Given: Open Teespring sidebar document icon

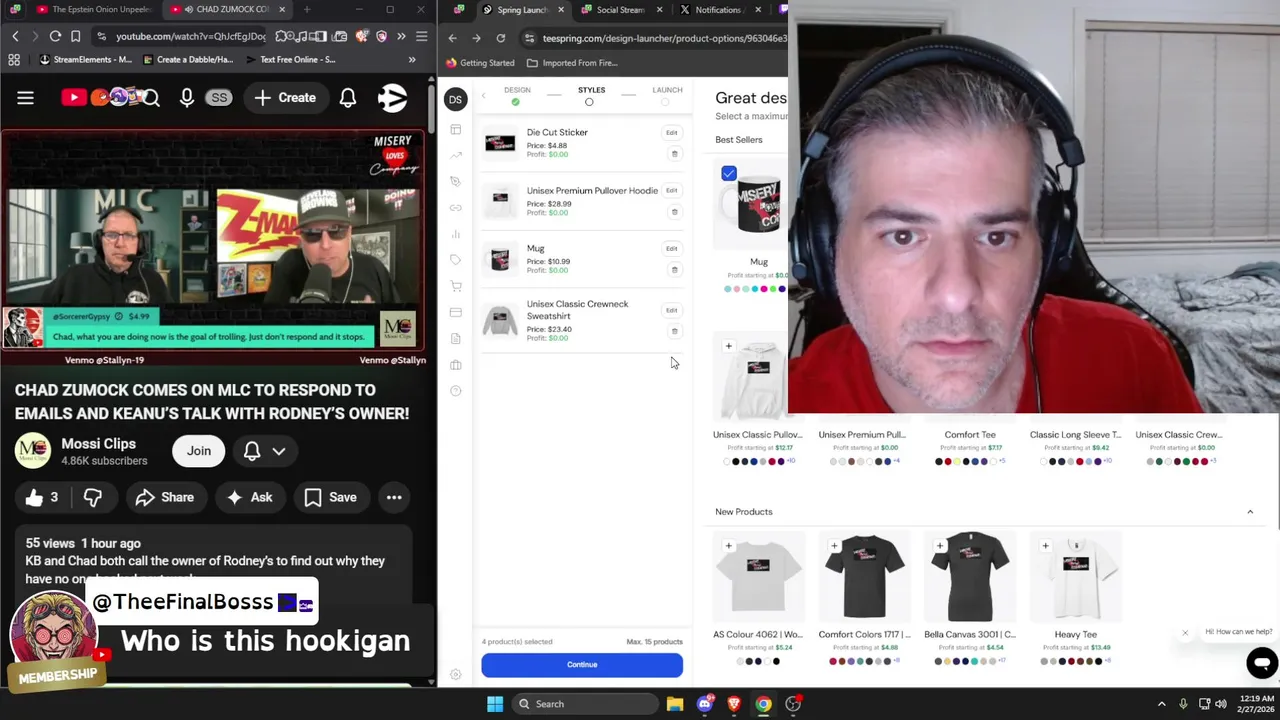Looking at the screenshot, I should tap(456, 339).
